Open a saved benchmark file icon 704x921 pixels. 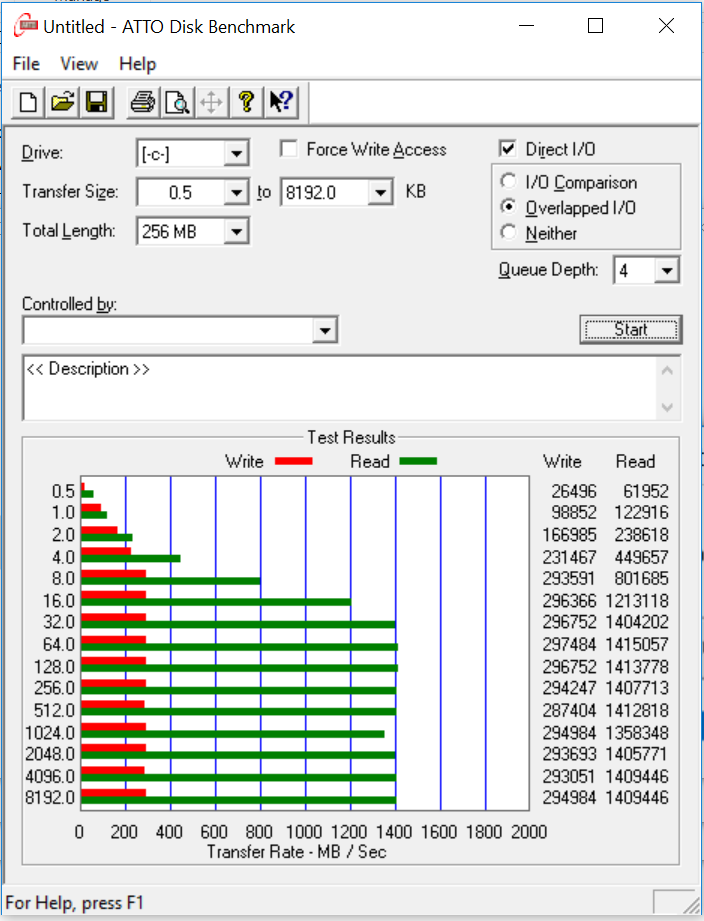point(62,103)
